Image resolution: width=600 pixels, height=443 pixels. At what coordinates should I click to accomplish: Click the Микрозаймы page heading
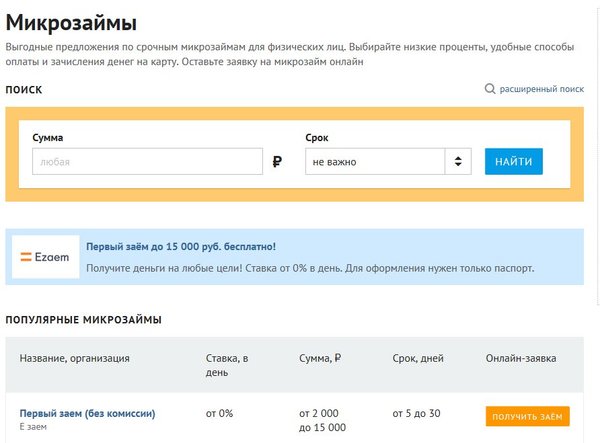coord(71,23)
